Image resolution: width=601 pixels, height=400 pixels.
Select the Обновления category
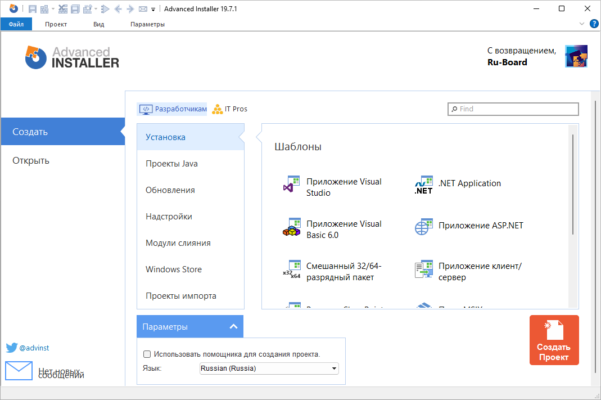click(x=190, y=190)
